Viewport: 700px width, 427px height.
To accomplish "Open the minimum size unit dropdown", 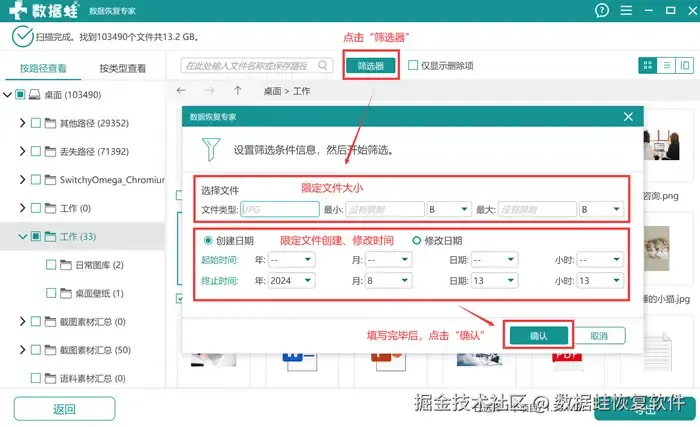I will click(x=449, y=209).
